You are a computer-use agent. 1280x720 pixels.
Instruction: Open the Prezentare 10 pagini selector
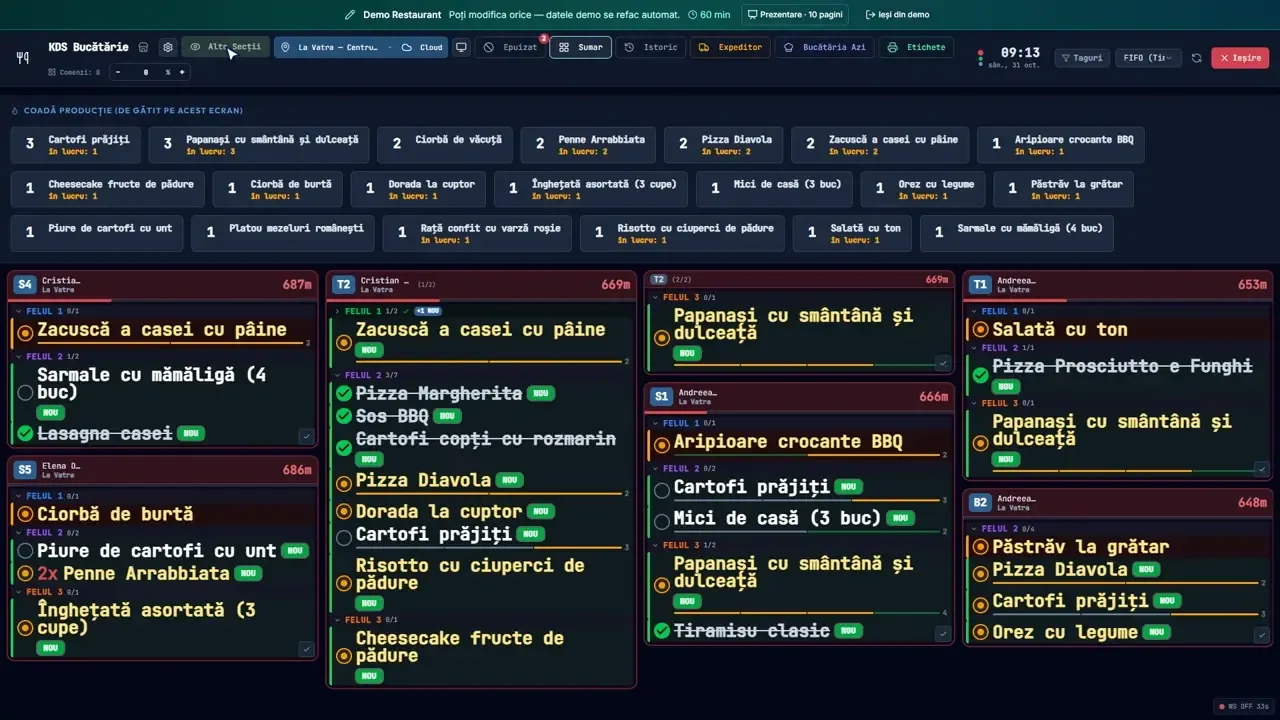(795, 15)
